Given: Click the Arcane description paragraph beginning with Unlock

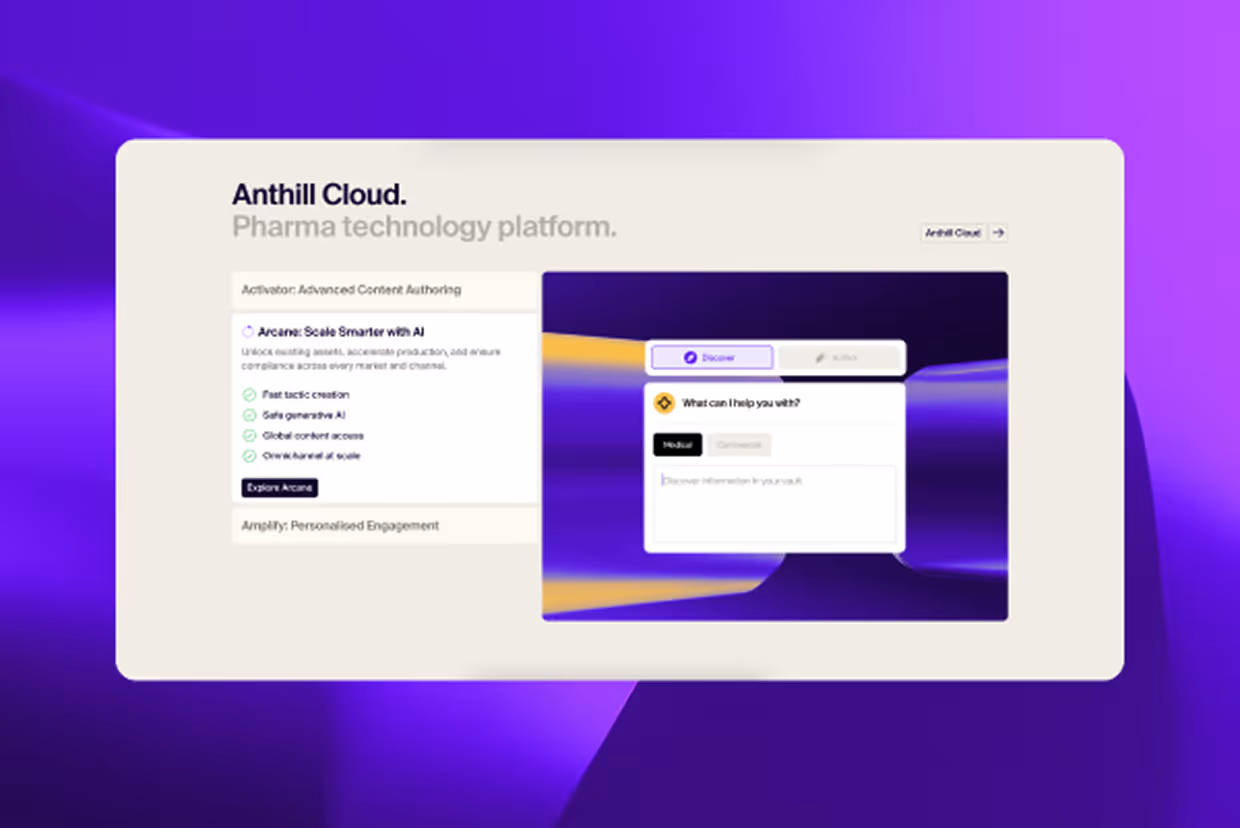Looking at the screenshot, I should pyautogui.click(x=371, y=359).
